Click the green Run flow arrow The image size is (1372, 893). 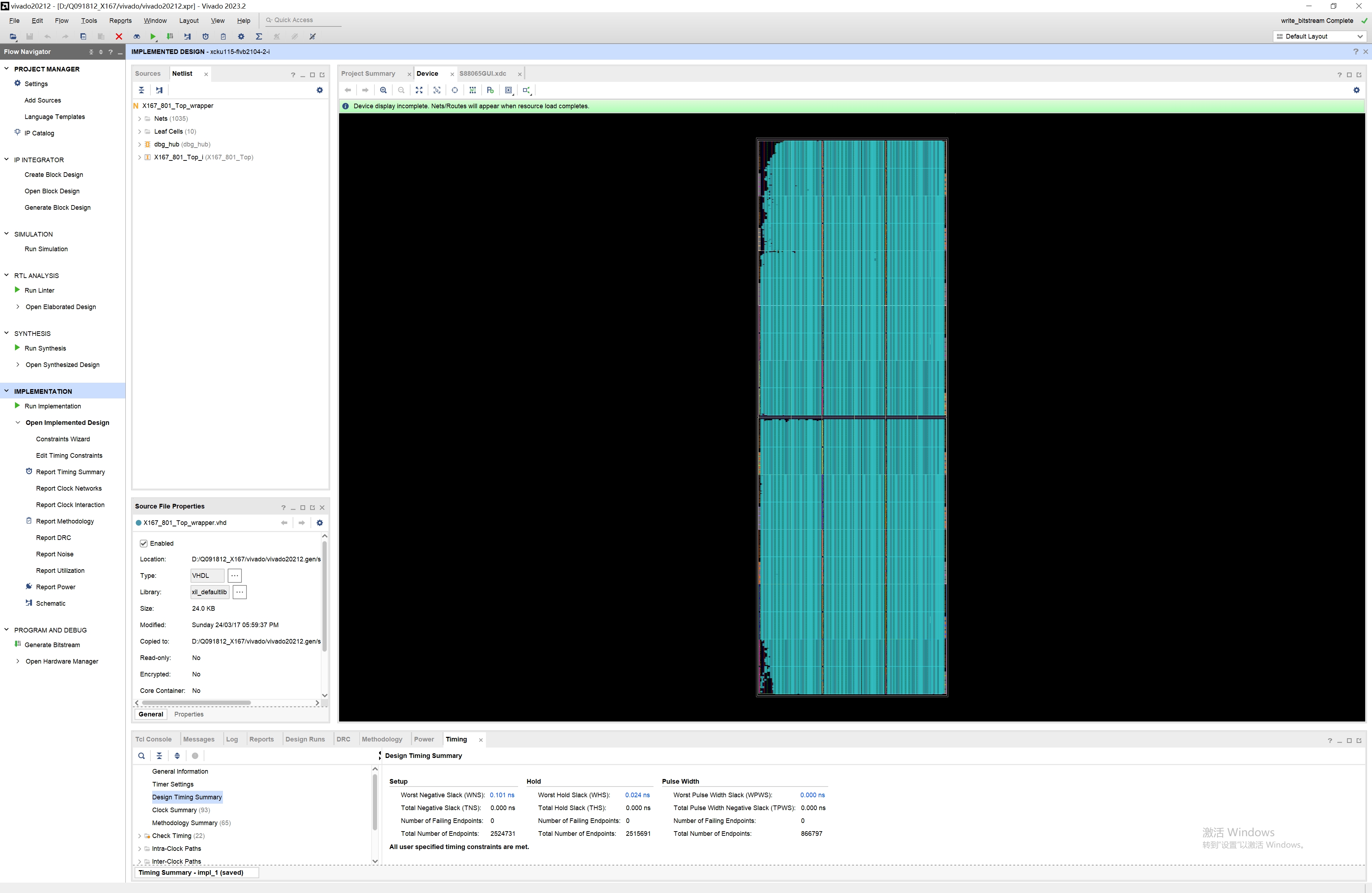[x=153, y=36]
